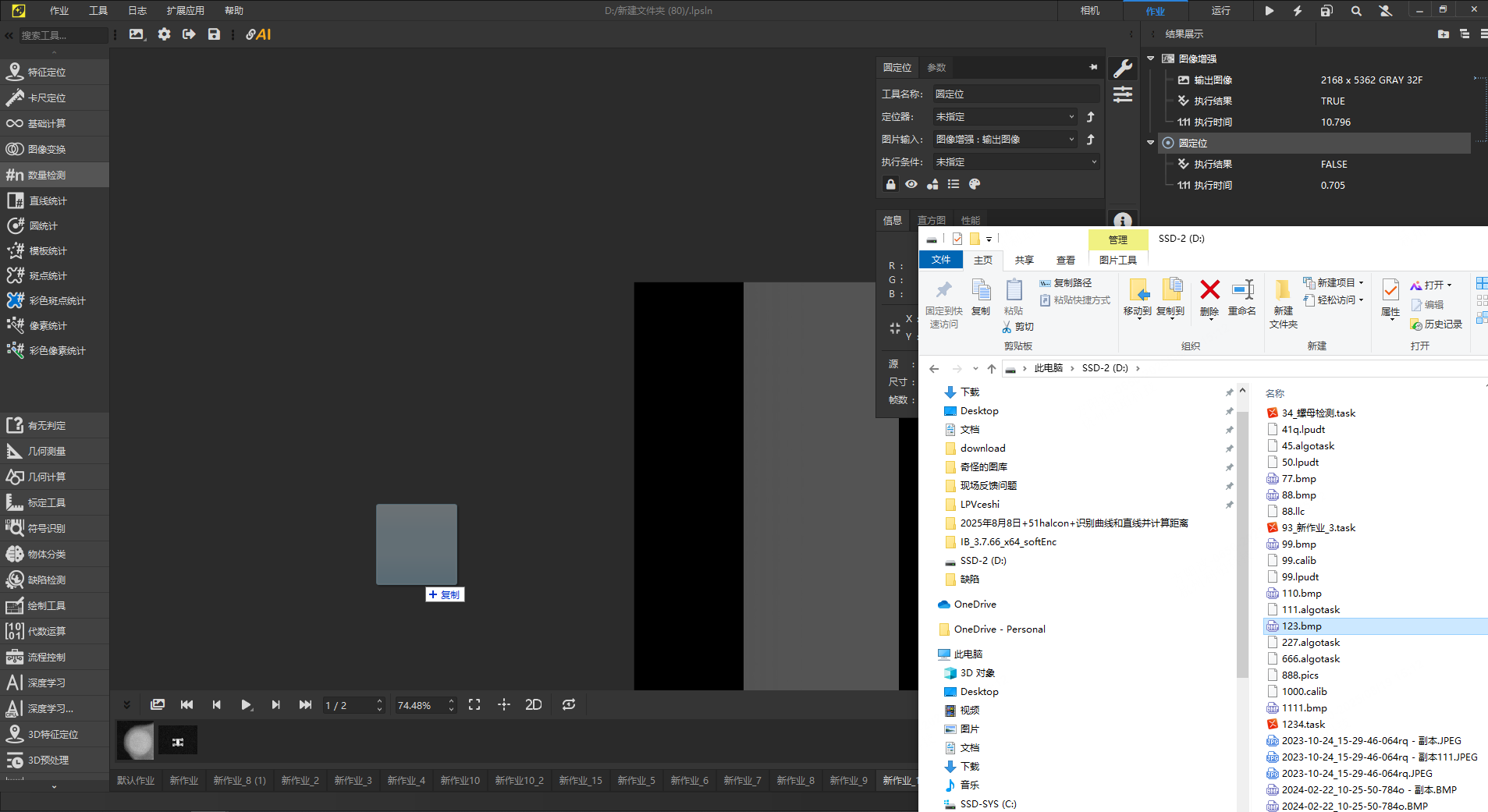Collapse the 图像增强 result tree node

click(x=1150, y=59)
